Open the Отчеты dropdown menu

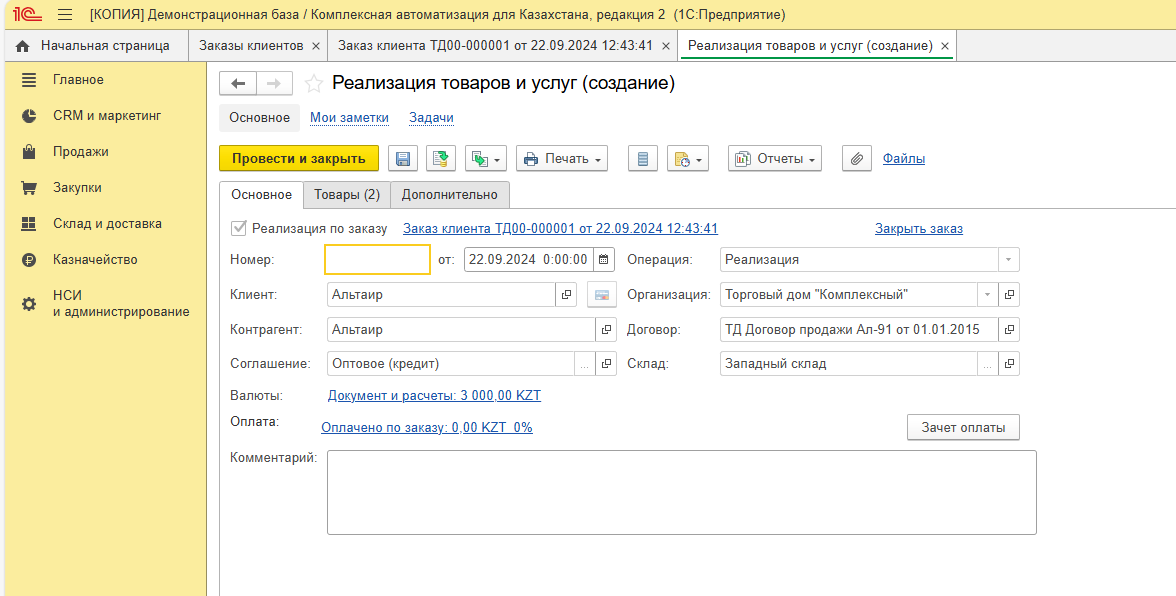tap(775, 159)
